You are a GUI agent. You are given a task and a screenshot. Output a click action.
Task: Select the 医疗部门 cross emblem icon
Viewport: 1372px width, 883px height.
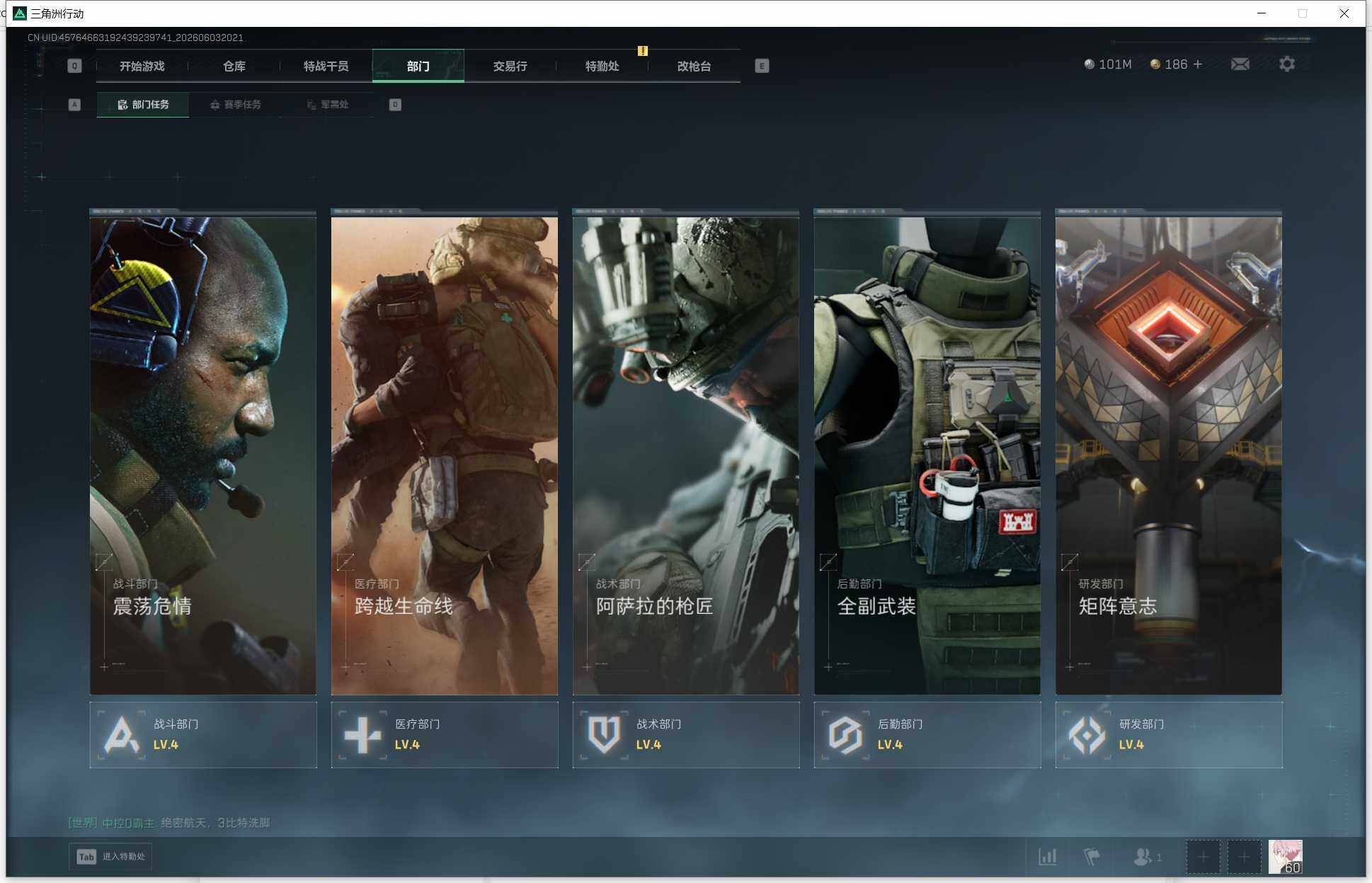362,735
